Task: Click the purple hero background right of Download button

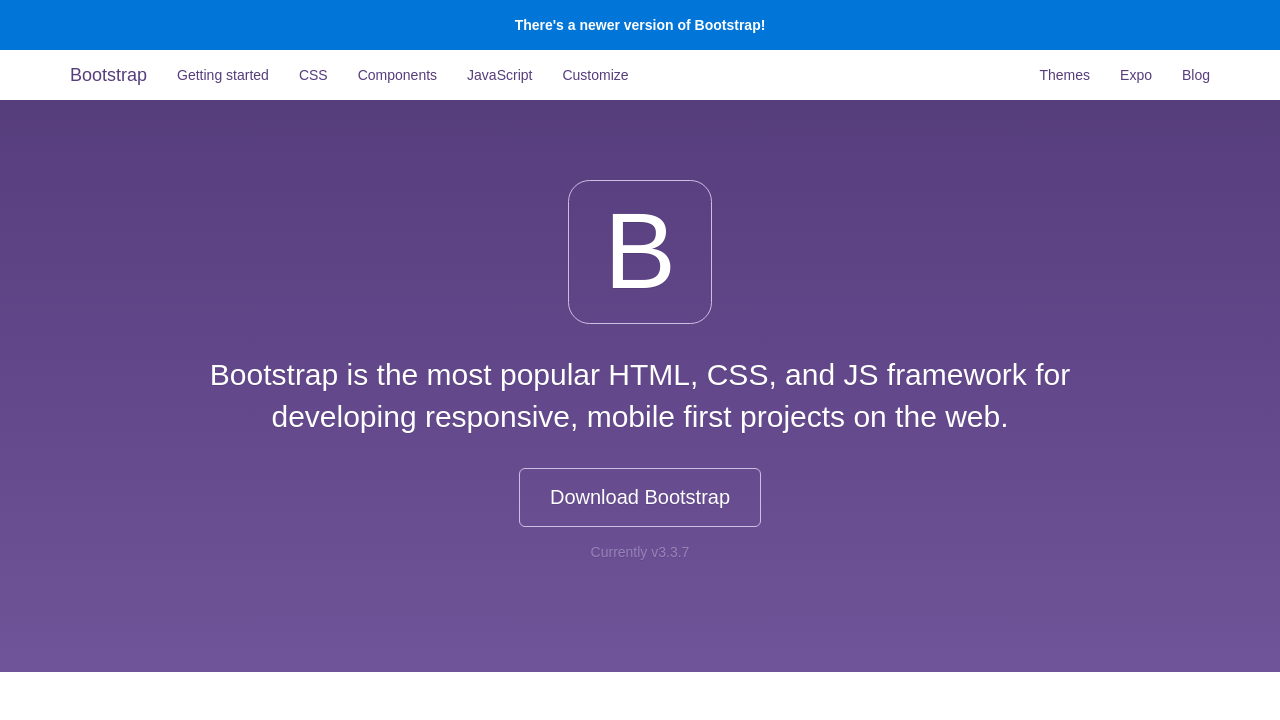Action: click(950, 497)
